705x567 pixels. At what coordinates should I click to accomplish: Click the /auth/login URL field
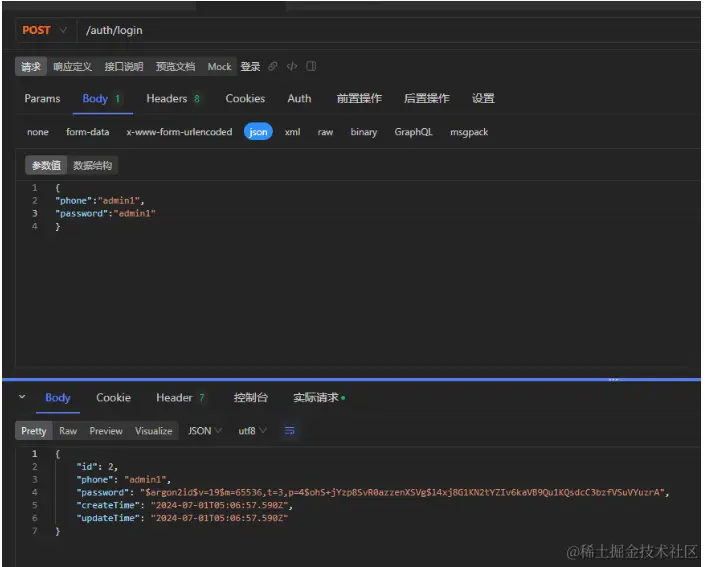[x=387, y=30]
